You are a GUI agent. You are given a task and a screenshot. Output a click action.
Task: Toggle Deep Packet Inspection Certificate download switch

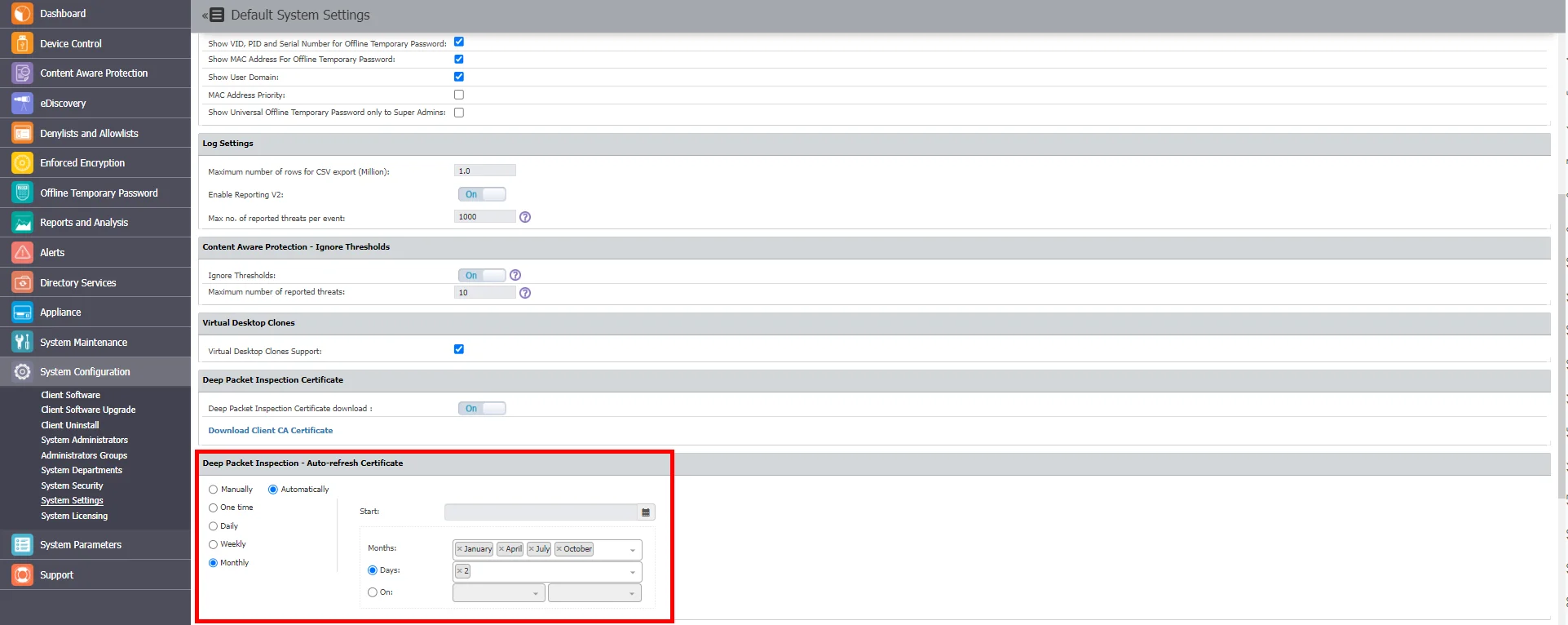(482, 408)
